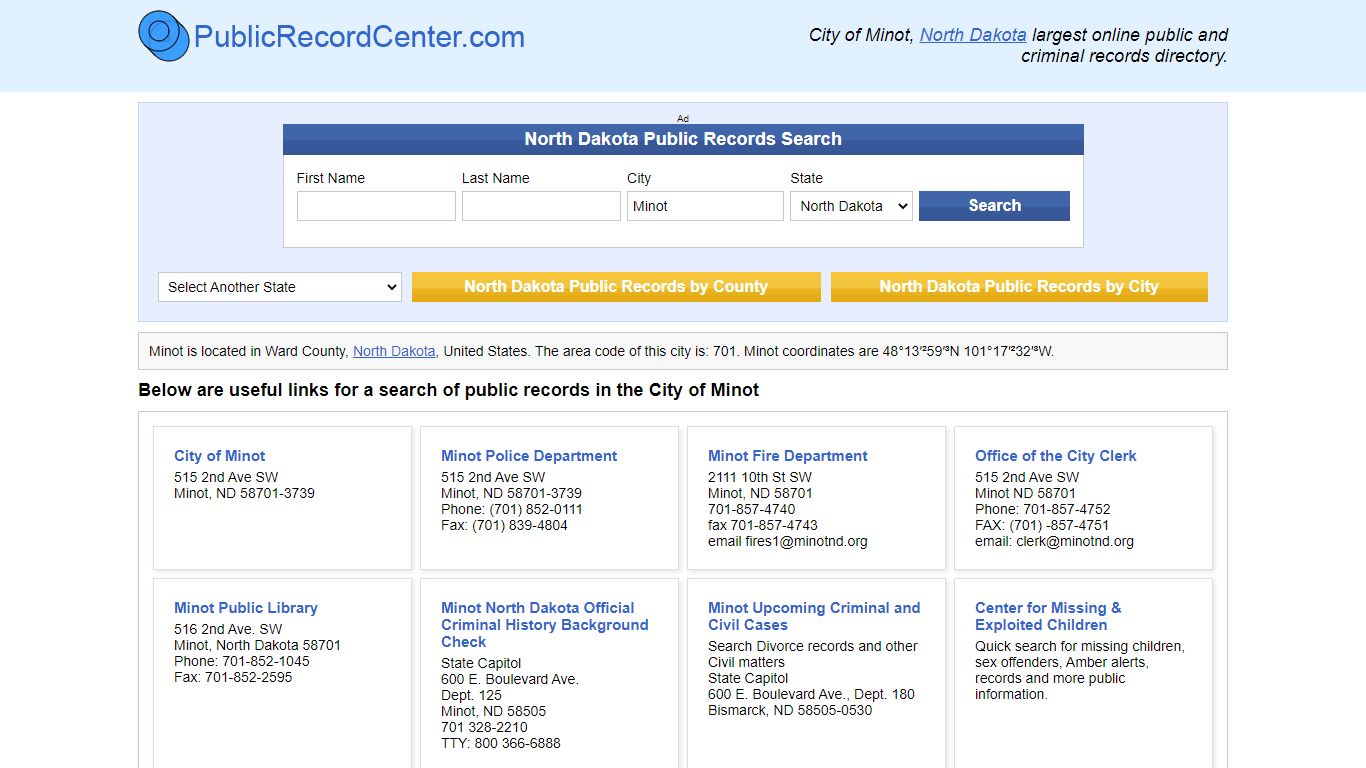Click the North Dakota Public Records Search heading
Image resolution: width=1366 pixels, height=768 pixels.
coord(683,139)
